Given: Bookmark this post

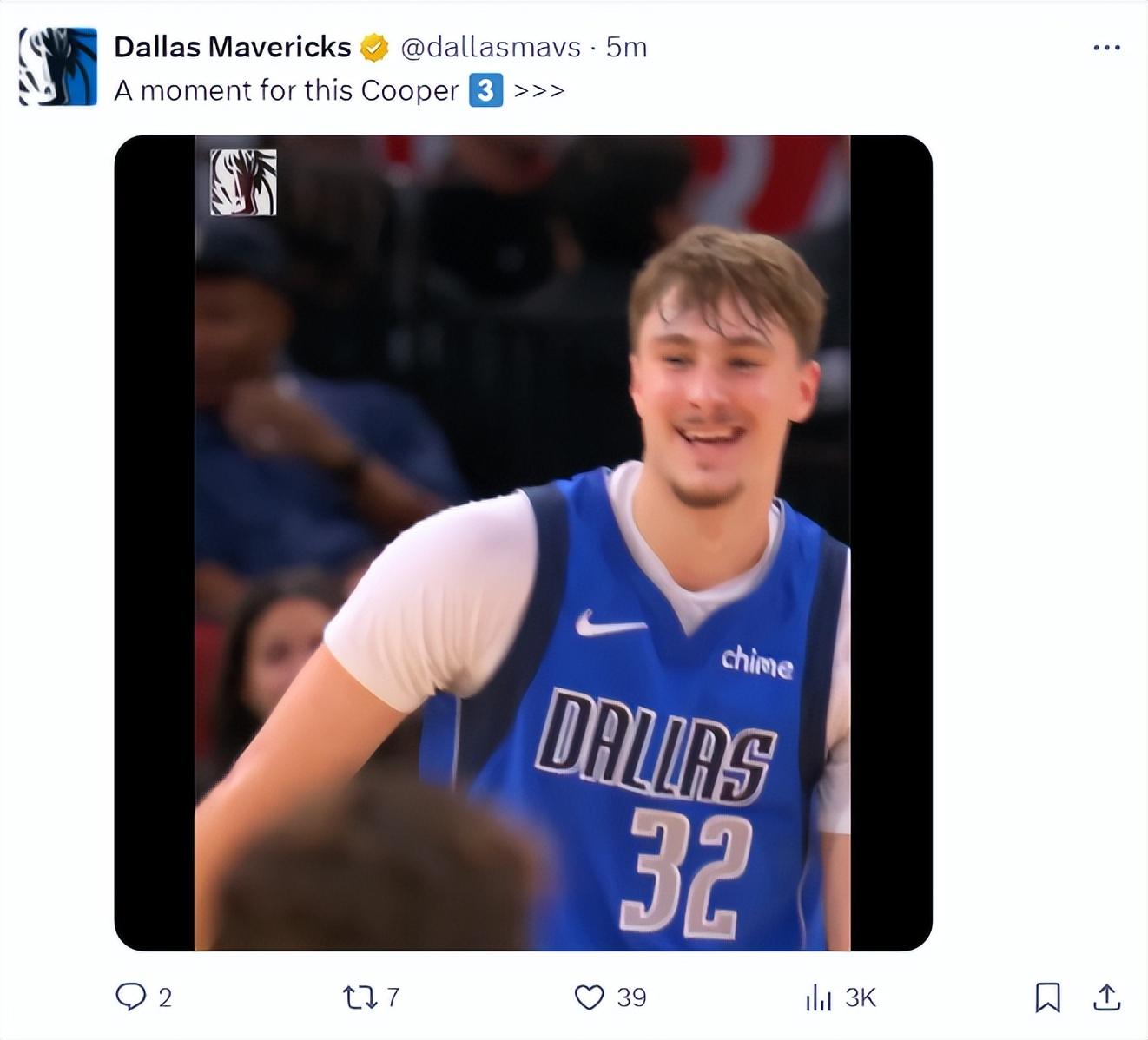Looking at the screenshot, I should click(1048, 997).
